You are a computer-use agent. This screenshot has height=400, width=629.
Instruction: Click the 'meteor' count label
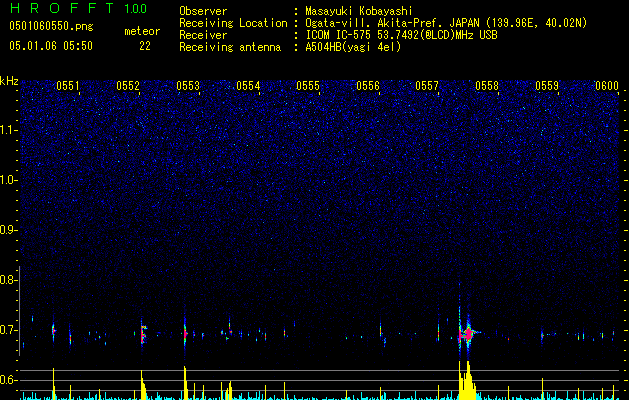click(x=142, y=31)
